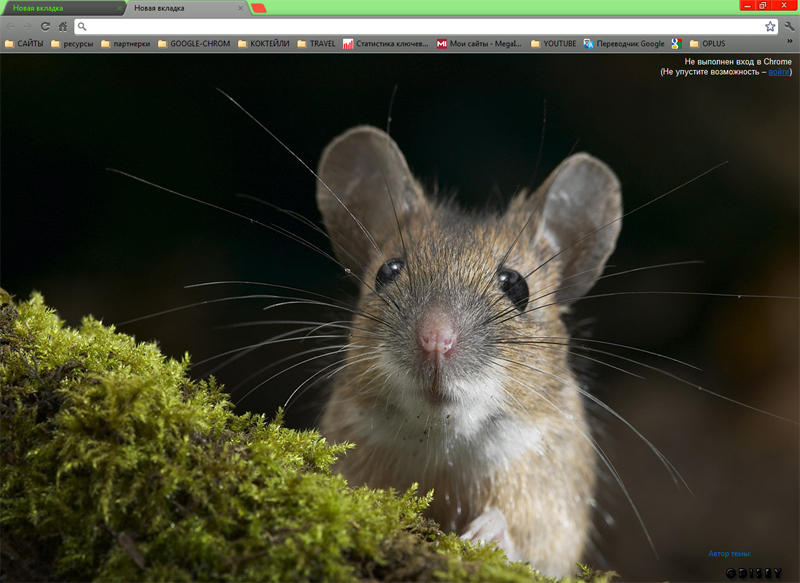Open the colorful Google icon bookmark

click(677, 44)
